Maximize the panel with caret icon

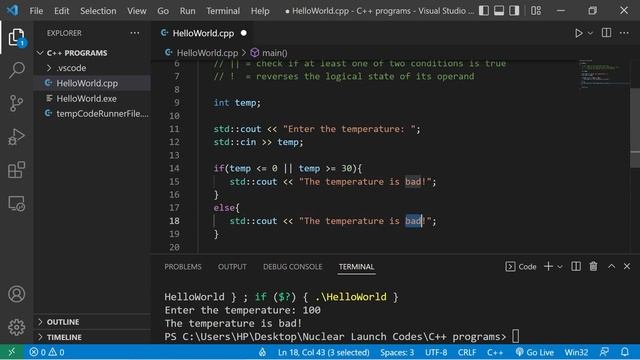611,267
